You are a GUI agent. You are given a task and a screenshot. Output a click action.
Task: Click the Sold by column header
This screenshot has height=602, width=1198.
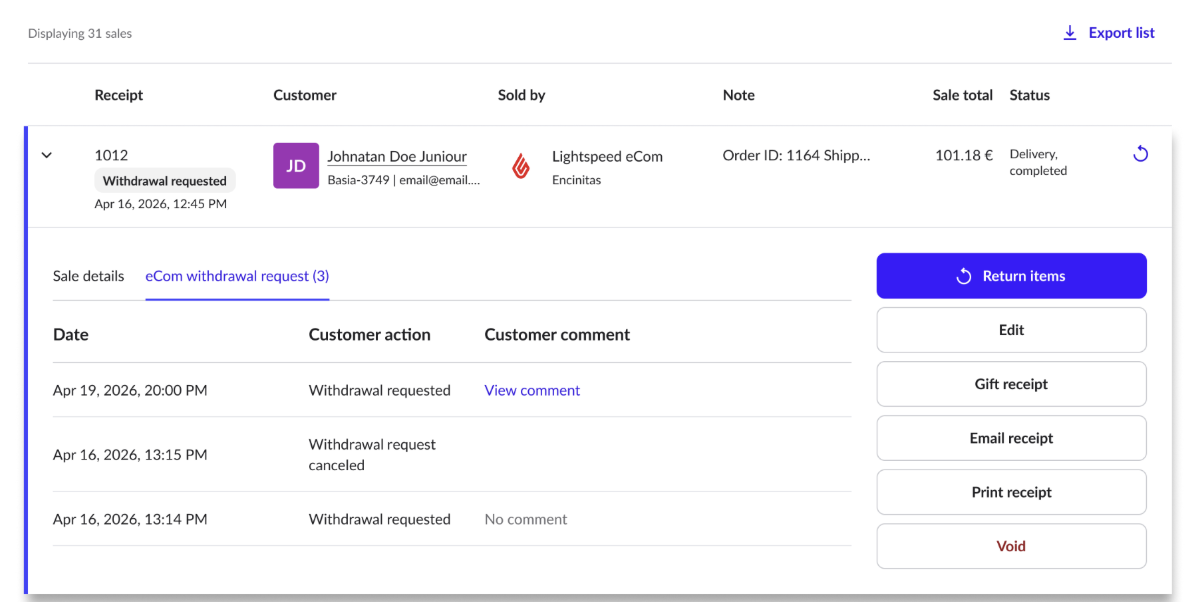coord(522,95)
